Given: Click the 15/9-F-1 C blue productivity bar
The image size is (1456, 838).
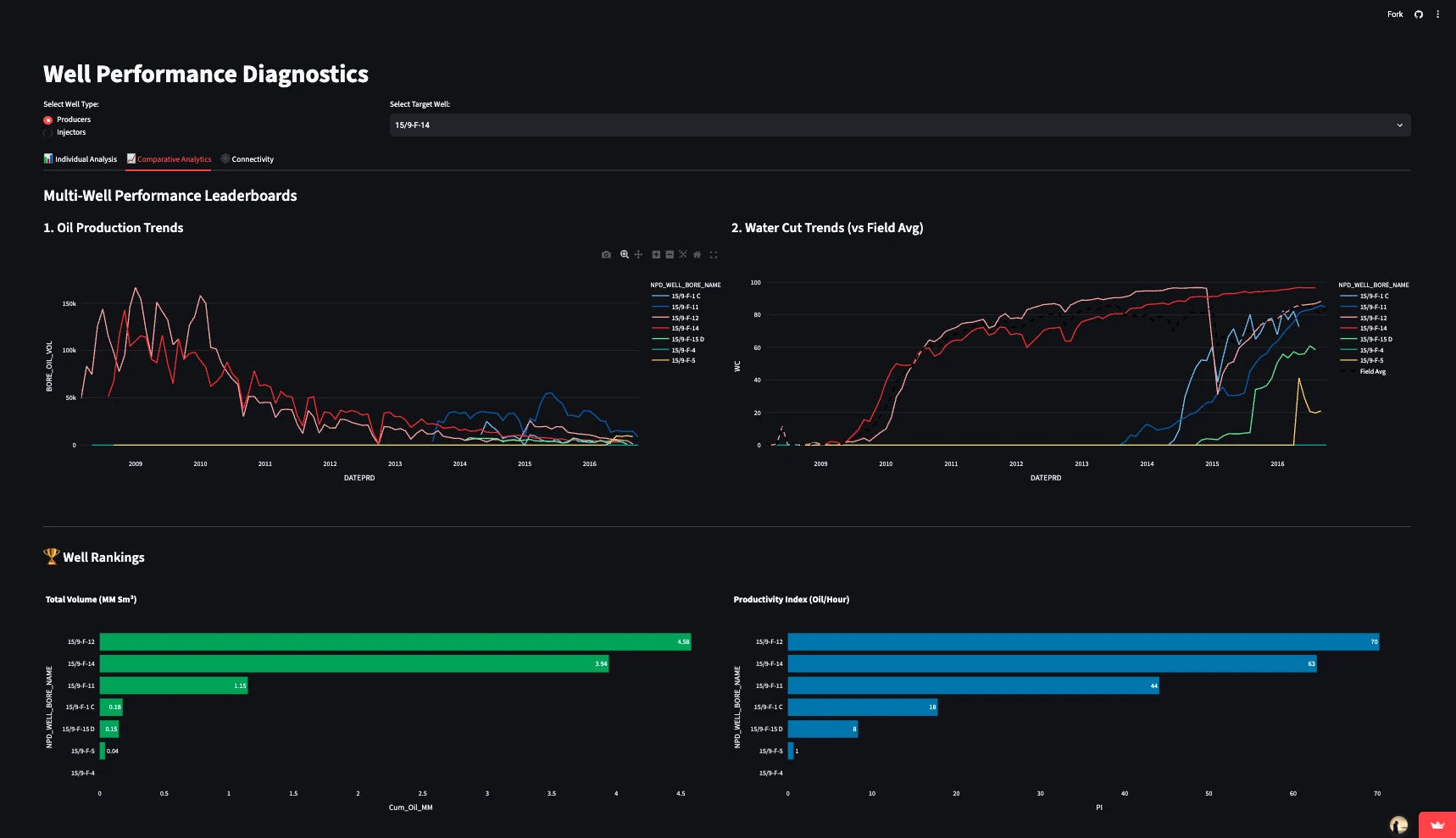Looking at the screenshot, I should click(863, 707).
